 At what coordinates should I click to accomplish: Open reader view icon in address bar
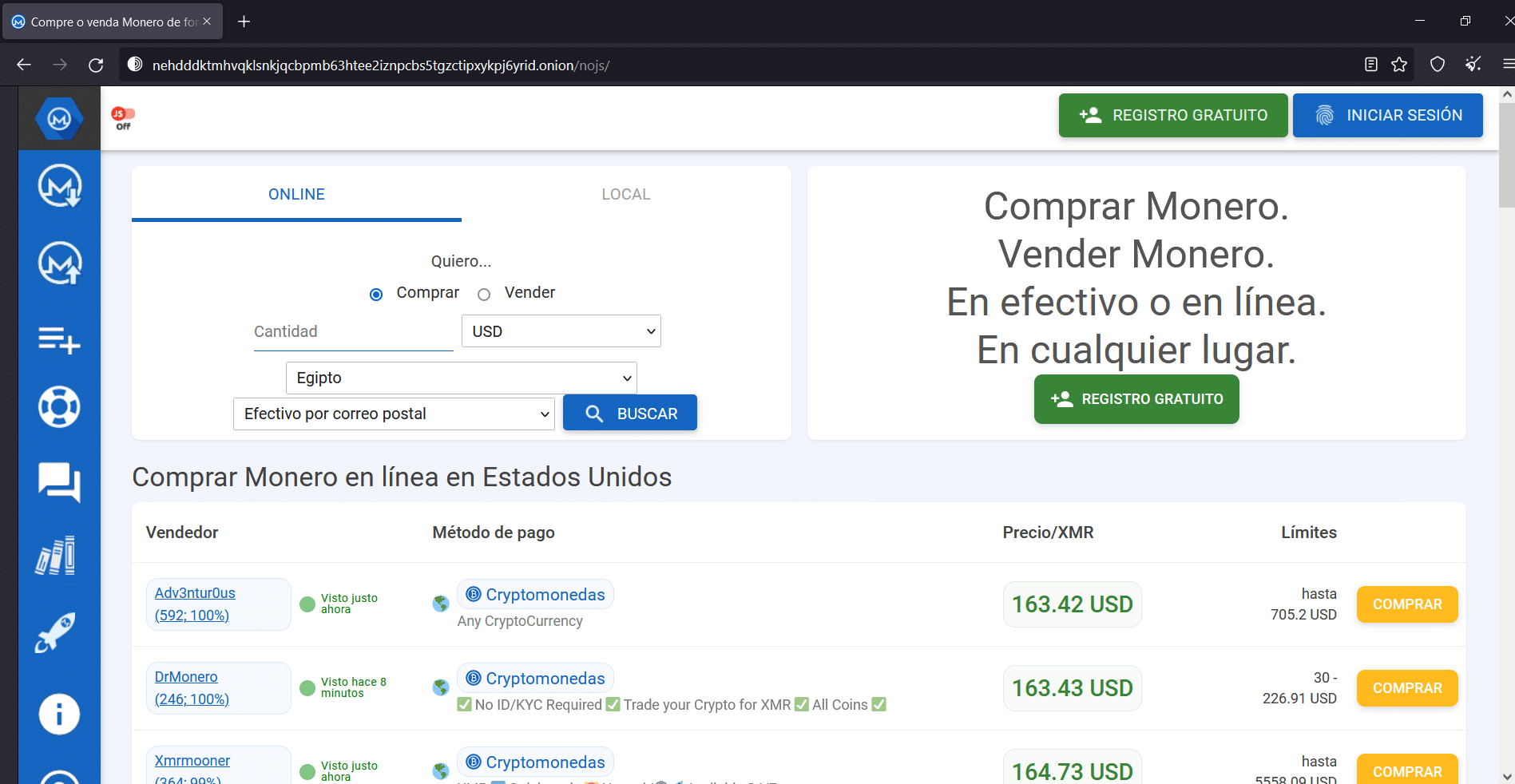1371,65
